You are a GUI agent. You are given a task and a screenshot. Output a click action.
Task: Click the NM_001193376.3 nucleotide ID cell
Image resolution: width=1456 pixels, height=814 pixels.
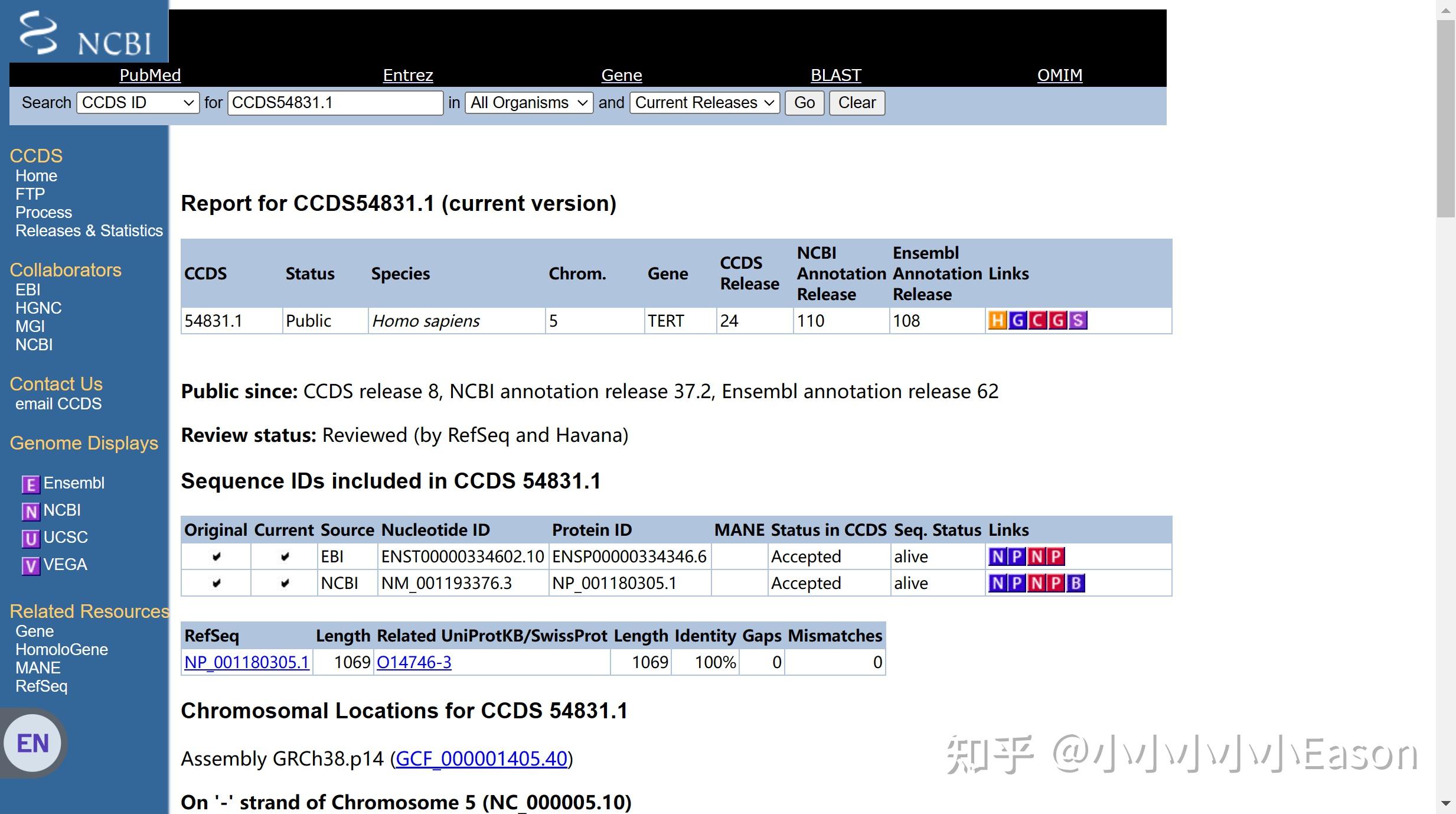(x=463, y=583)
